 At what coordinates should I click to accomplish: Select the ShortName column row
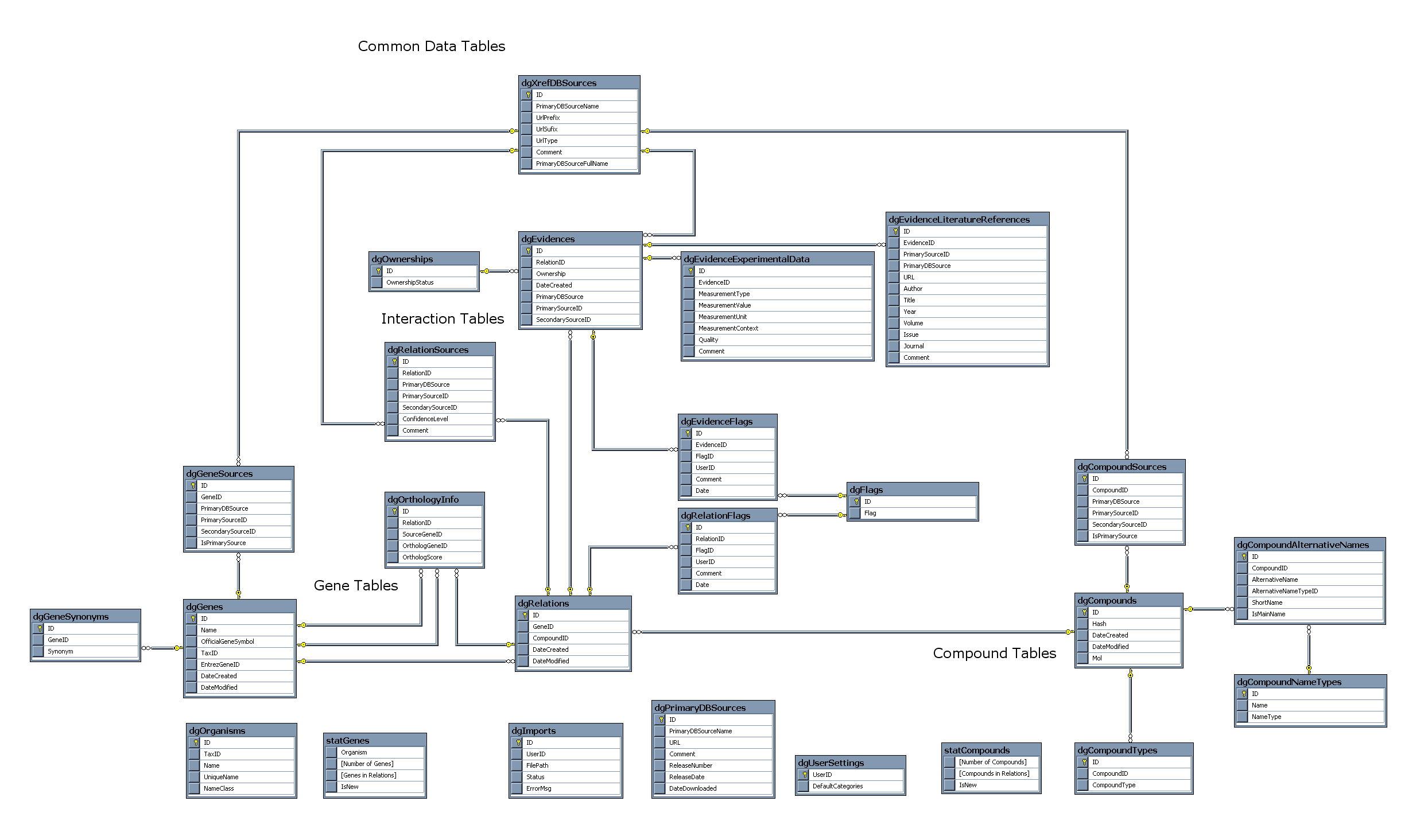pos(1310,602)
